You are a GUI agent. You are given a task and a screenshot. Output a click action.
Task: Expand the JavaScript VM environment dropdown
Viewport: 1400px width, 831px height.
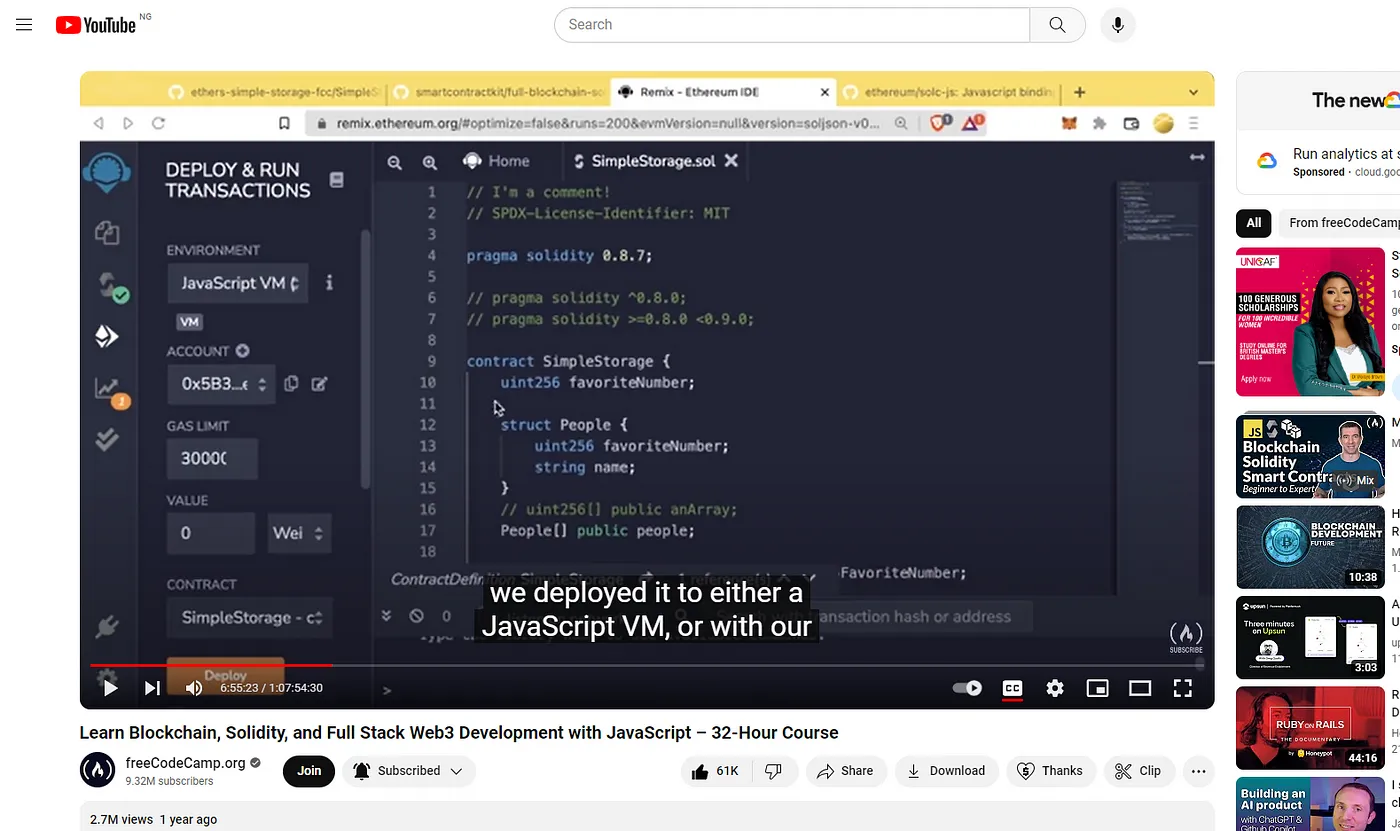pos(238,283)
